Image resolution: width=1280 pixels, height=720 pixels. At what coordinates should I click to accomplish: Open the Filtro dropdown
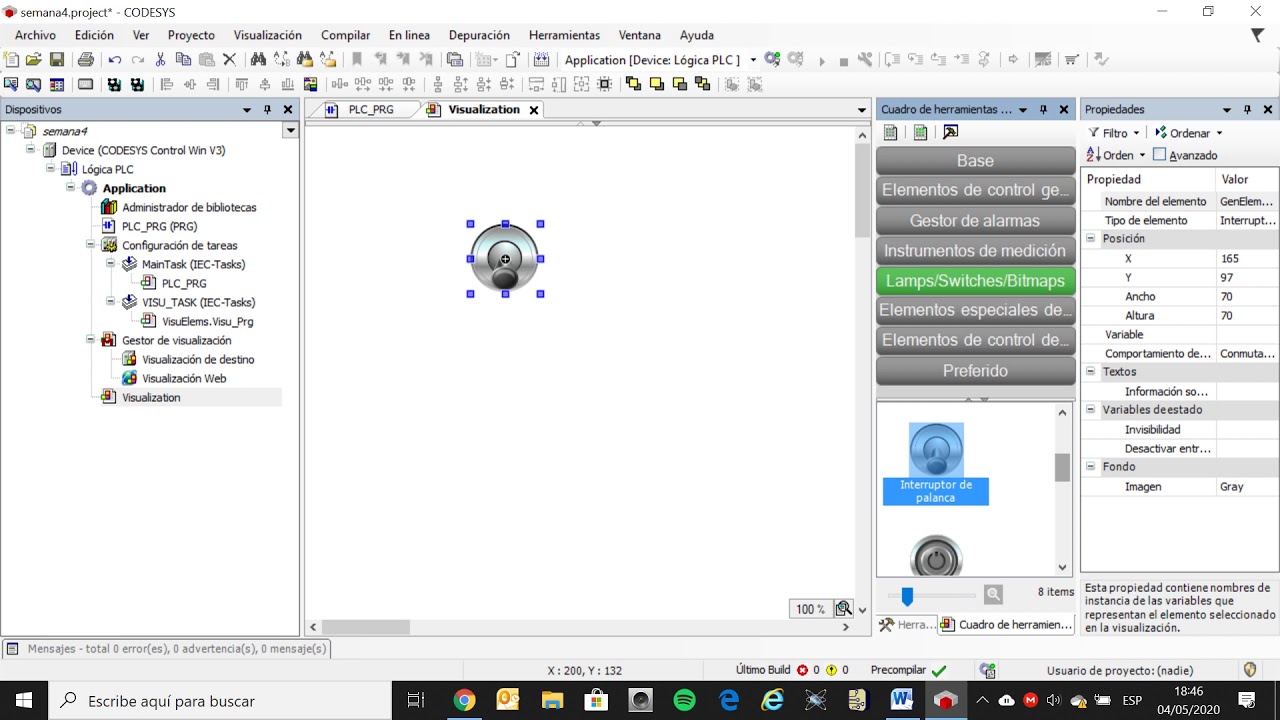(1113, 133)
